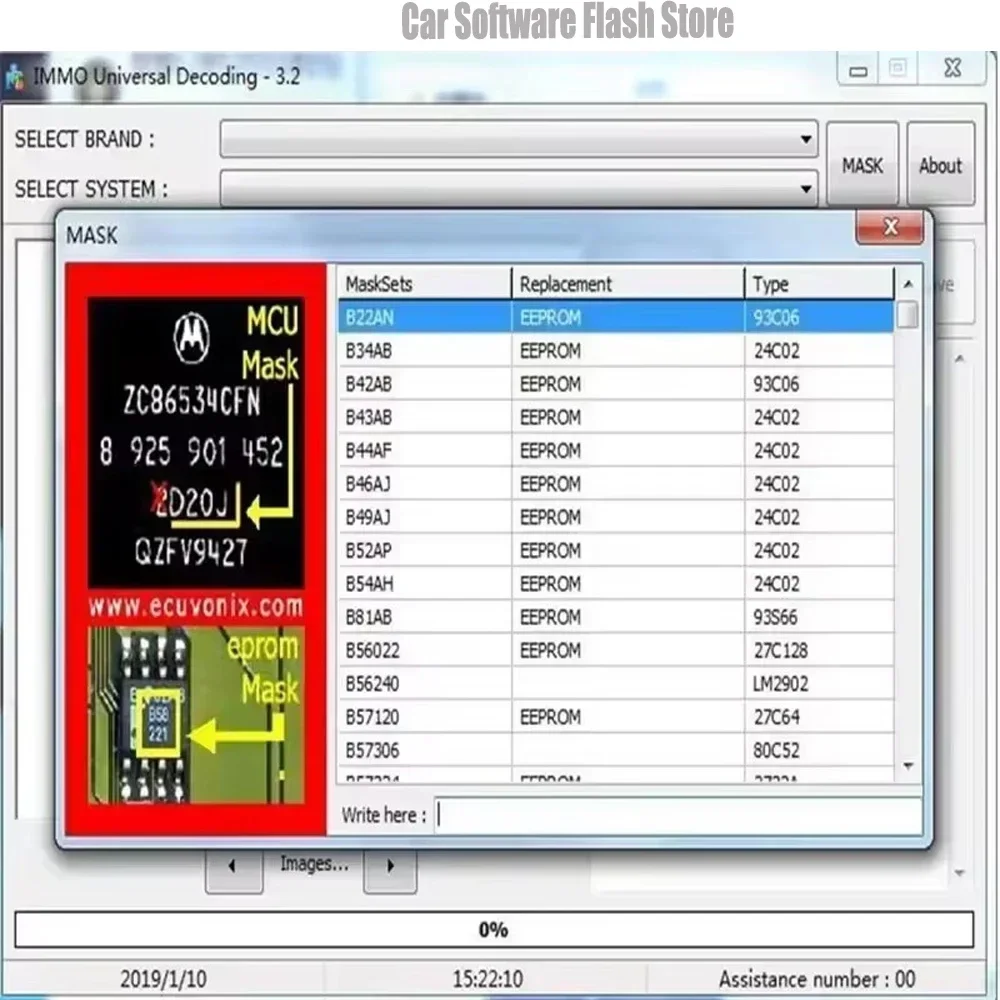Sort by Replacement column header
This screenshot has width=1000, height=1000.
pos(628,284)
